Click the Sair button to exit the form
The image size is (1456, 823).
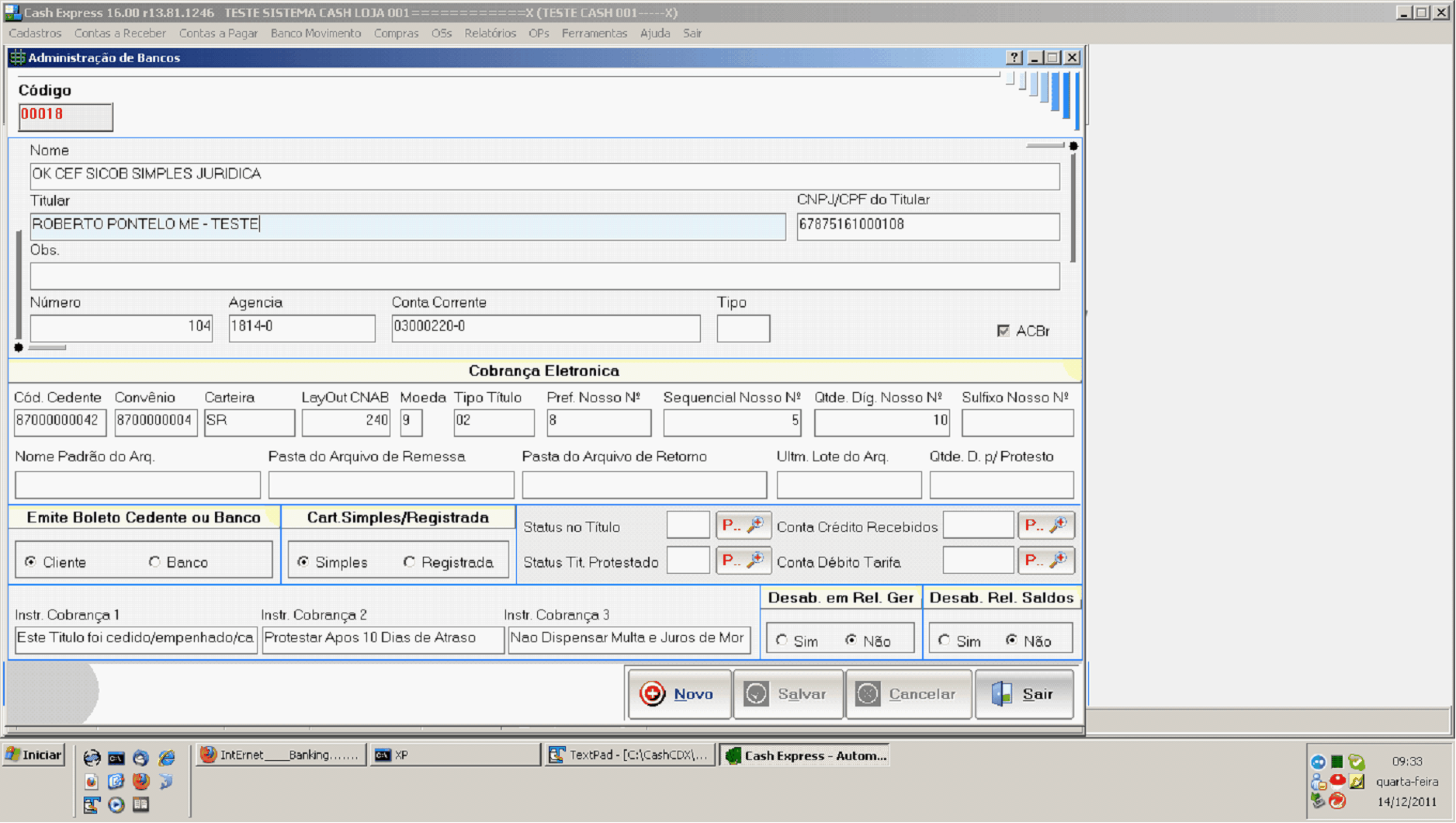tap(1024, 694)
